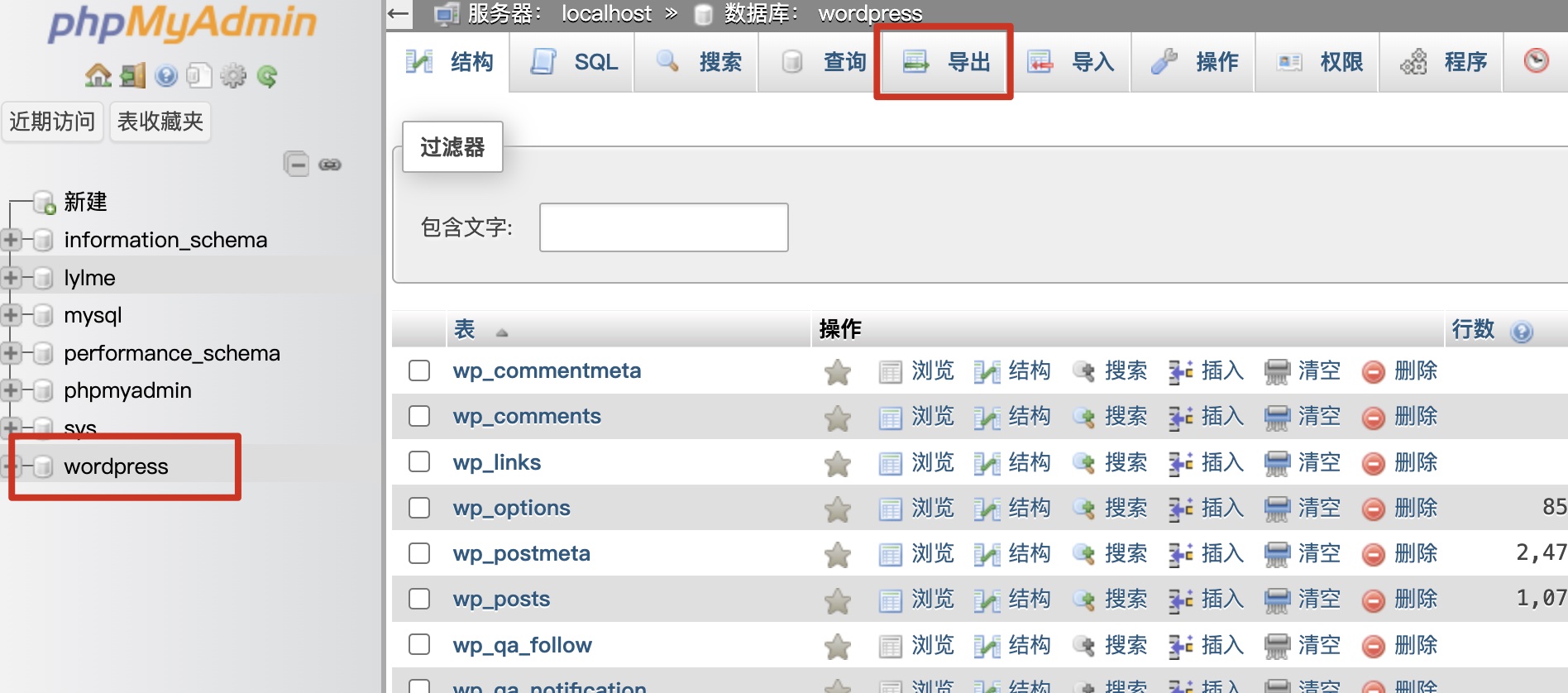The width and height of the screenshot is (1568, 693).
Task: Favorite the wp_comments table star
Action: click(838, 418)
